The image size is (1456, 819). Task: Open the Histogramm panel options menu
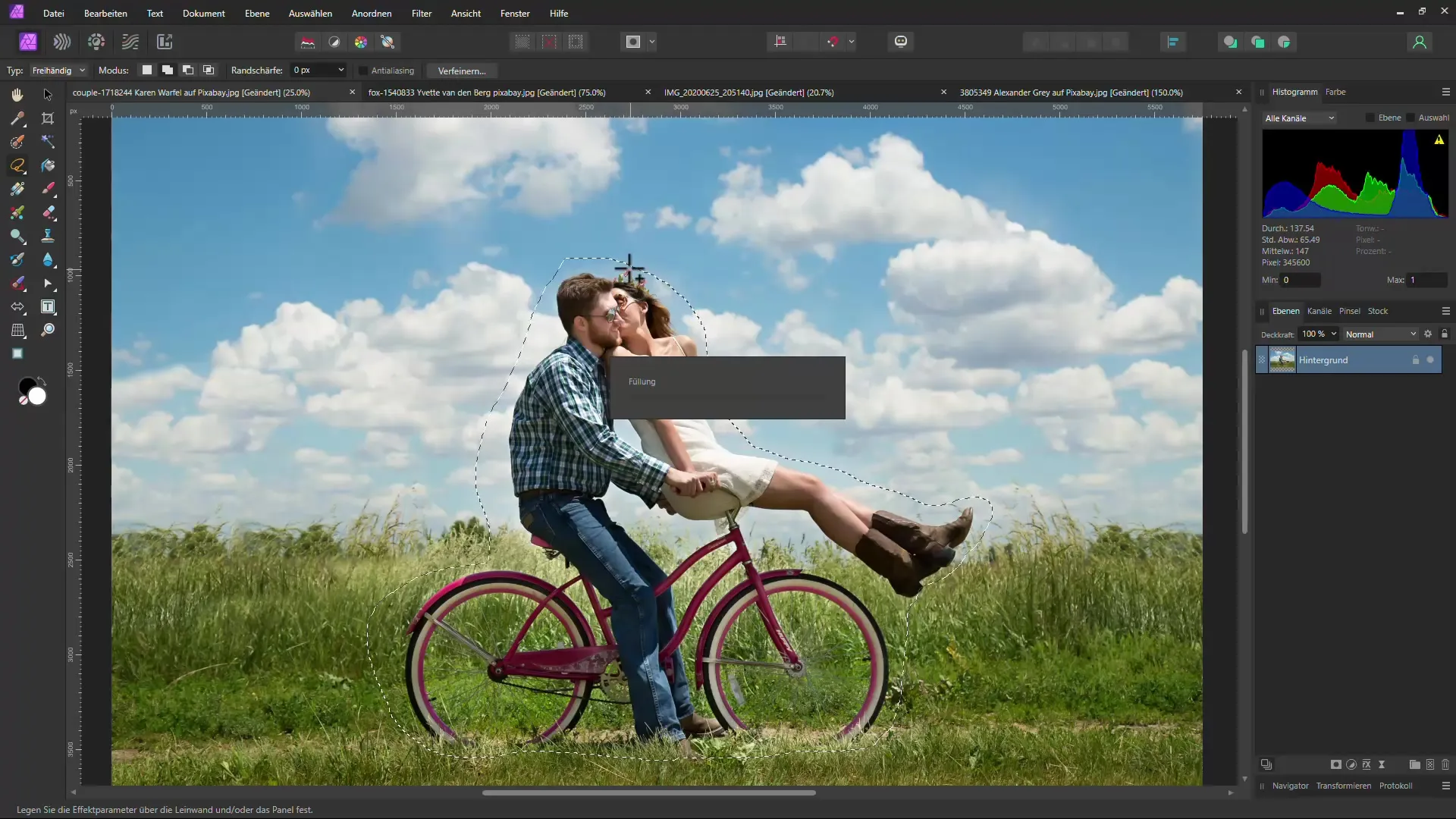(x=1445, y=92)
